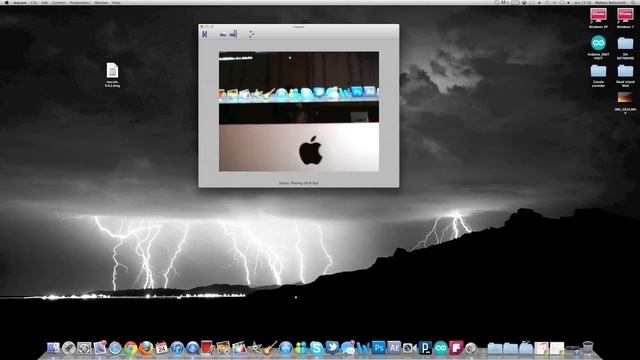Open the Window menu in the menu bar
Image resolution: width=640 pixels, height=360 pixels.
point(101,2)
